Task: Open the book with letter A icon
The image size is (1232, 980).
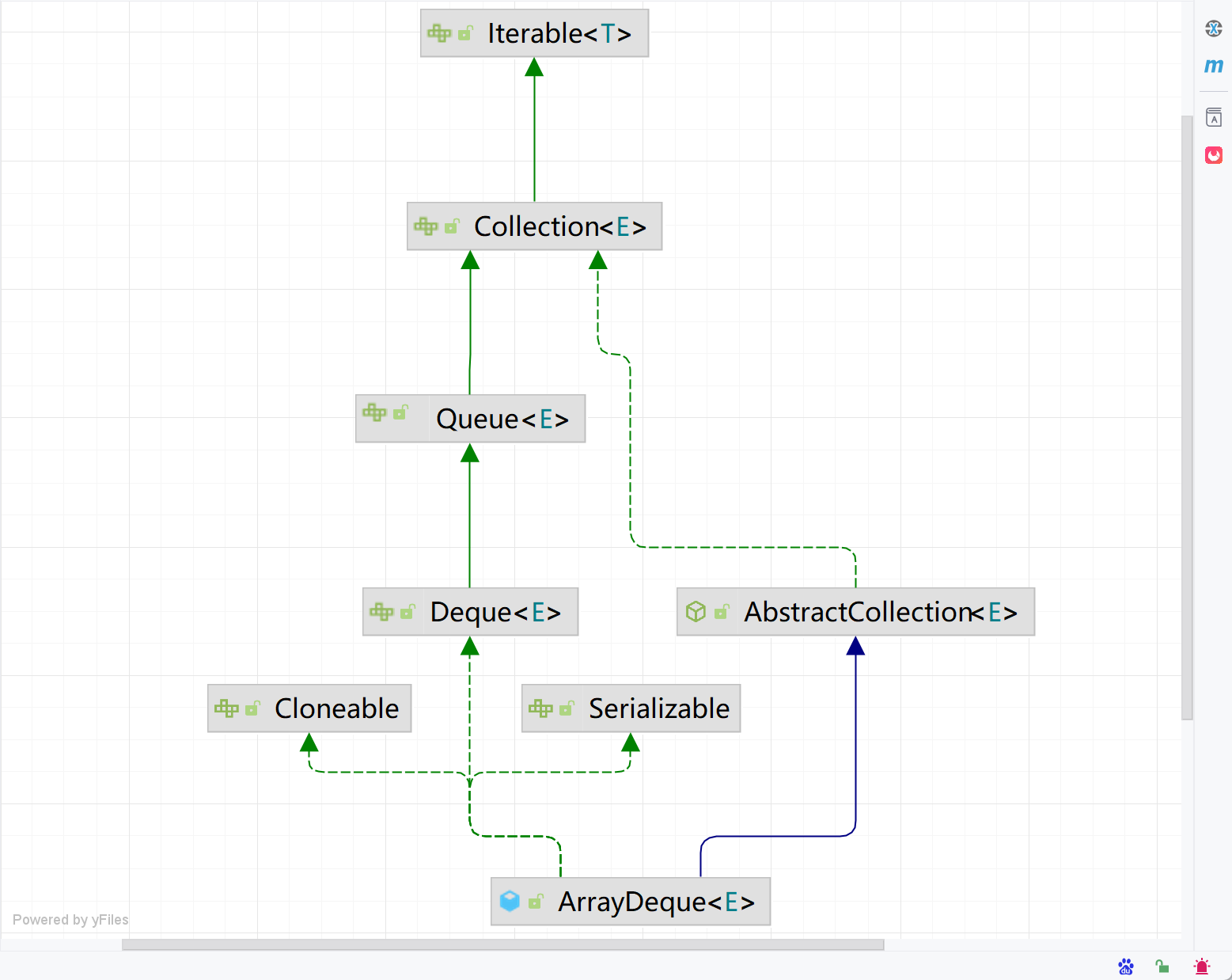Action: coord(1213,118)
